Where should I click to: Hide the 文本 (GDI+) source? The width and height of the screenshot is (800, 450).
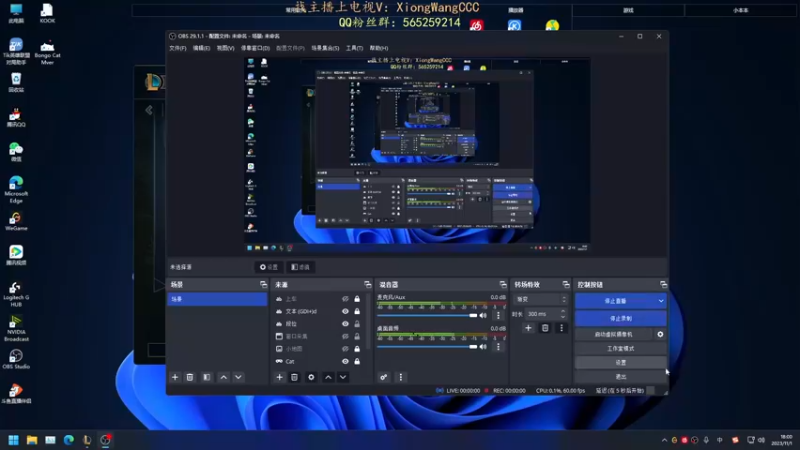pos(345,311)
